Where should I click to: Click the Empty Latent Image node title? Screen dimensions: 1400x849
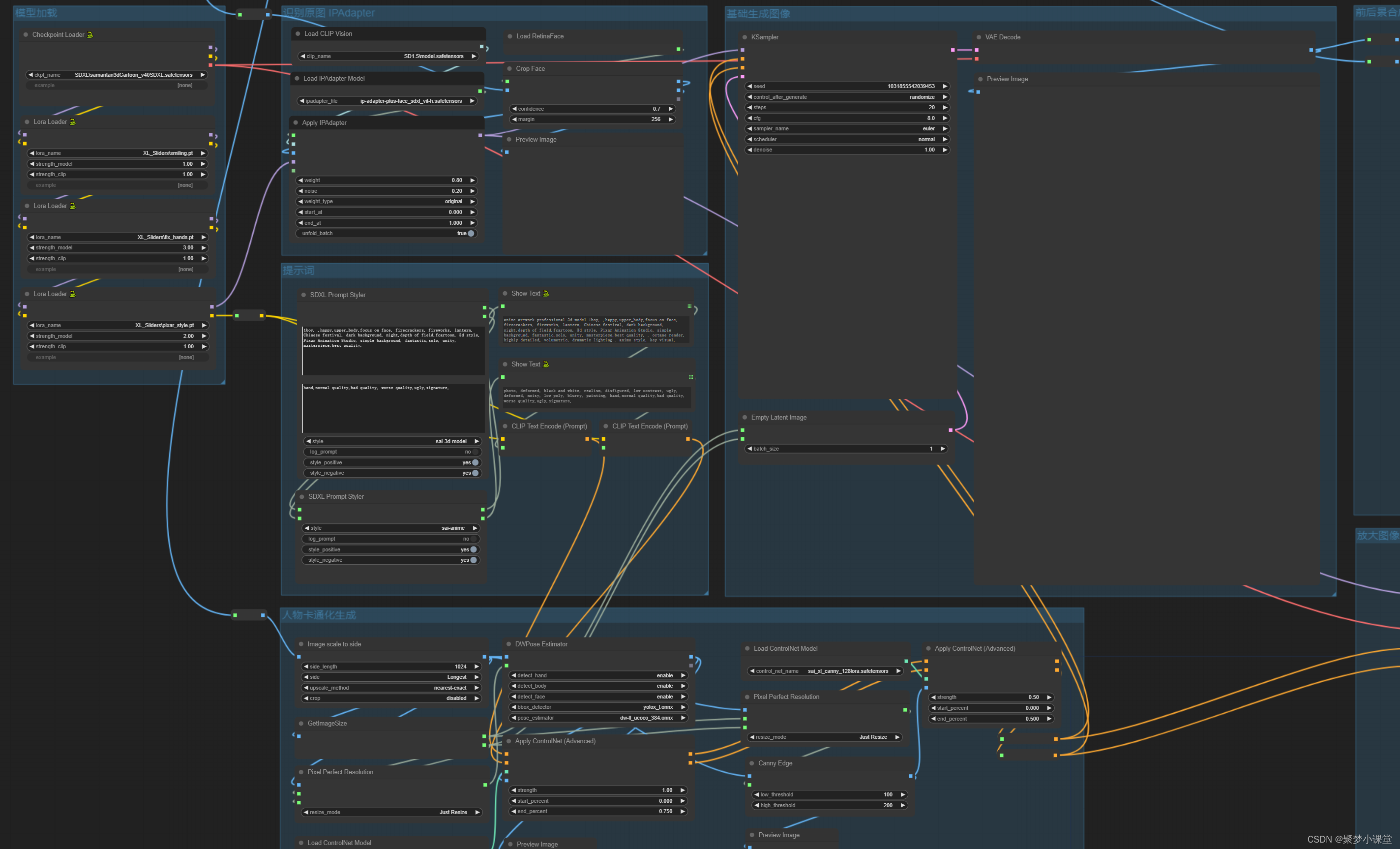pos(778,418)
